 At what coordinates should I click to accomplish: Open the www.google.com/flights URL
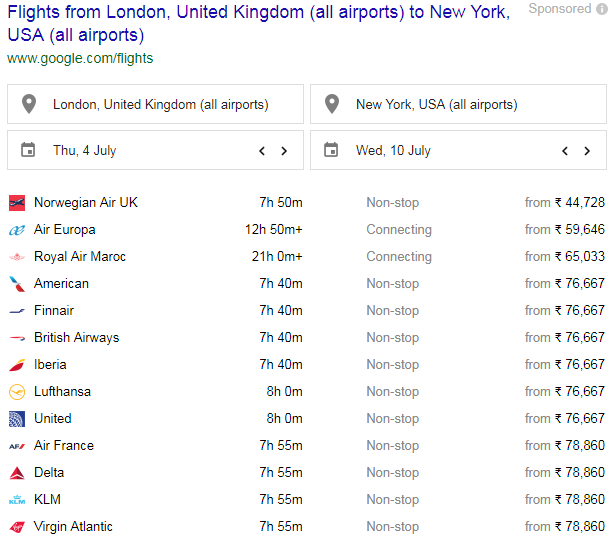[80, 58]
